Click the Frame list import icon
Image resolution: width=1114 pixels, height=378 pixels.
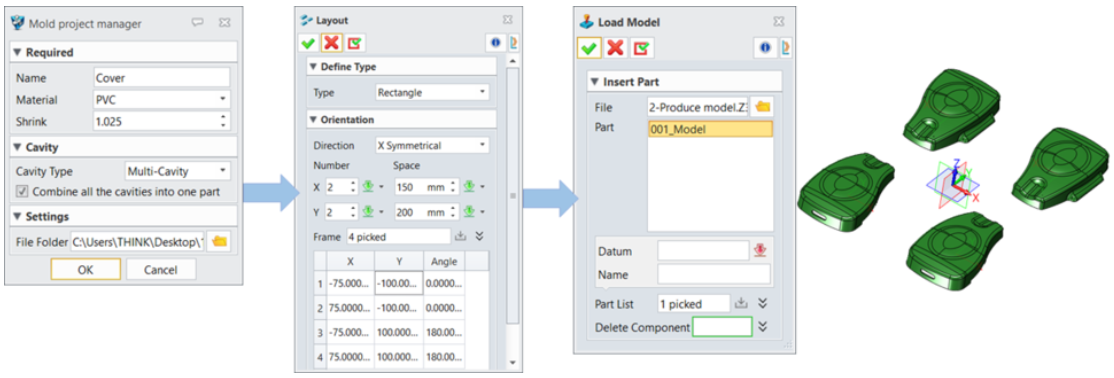coord(460,236)
